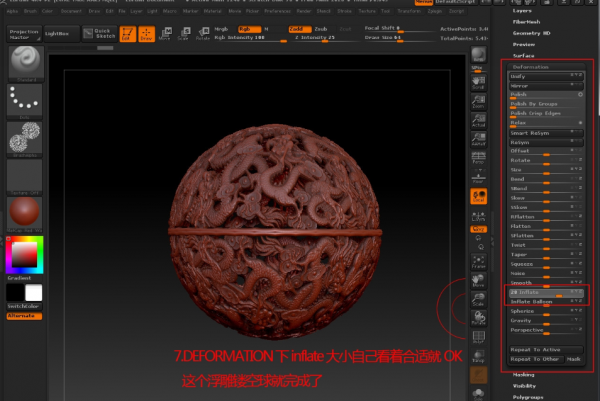Toggle the orange Xyz rotation button
This screenshot has width=600, height=401.
click(x=478, y=229)
